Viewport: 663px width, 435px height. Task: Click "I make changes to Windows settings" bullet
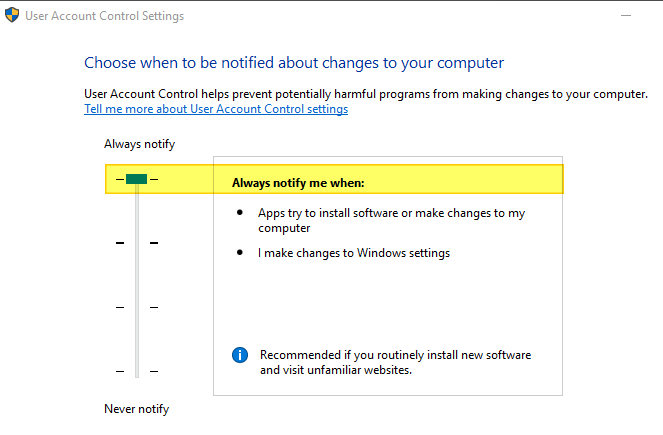(x=354, y=253)
